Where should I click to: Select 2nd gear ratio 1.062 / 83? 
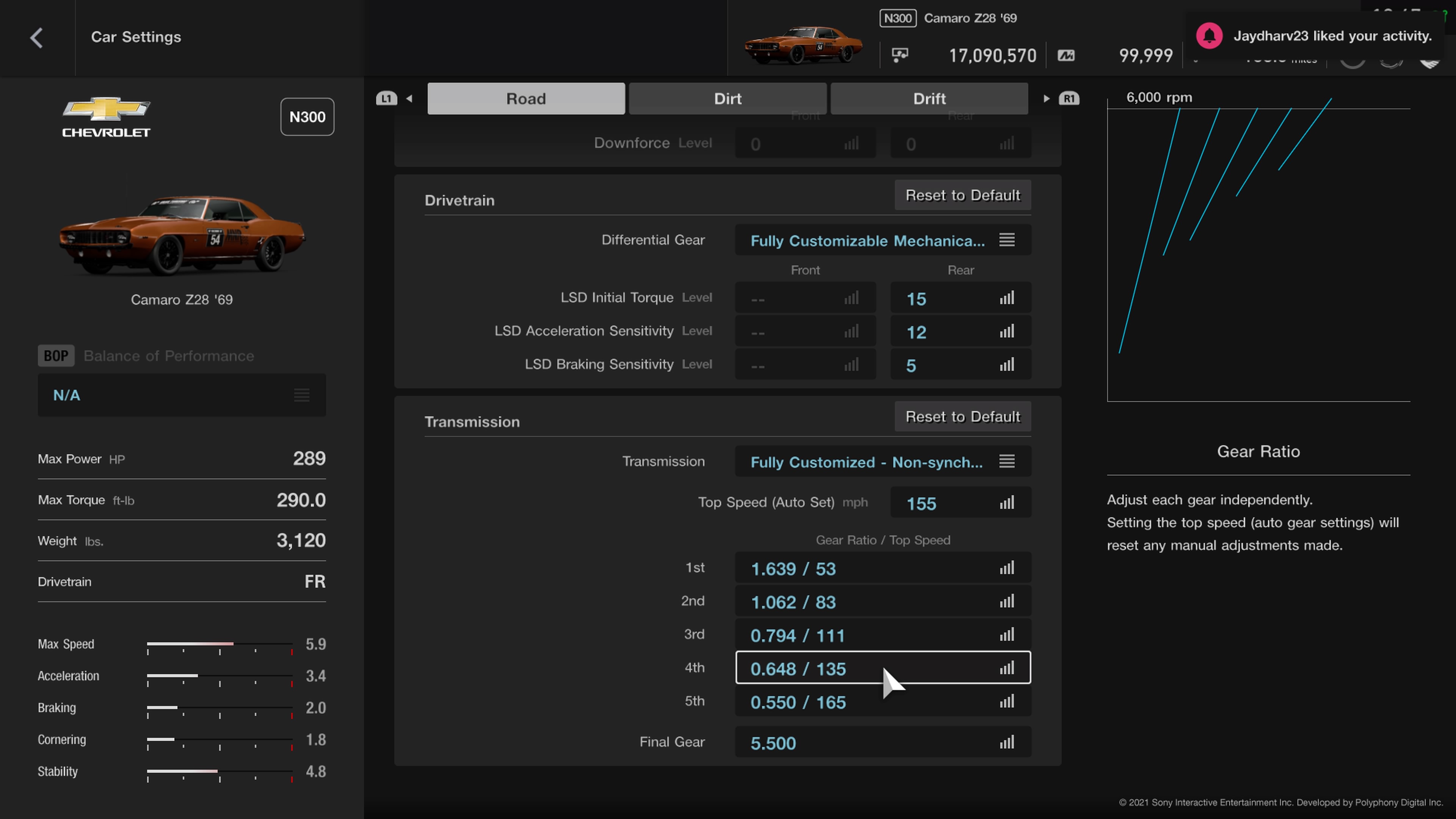883,601
